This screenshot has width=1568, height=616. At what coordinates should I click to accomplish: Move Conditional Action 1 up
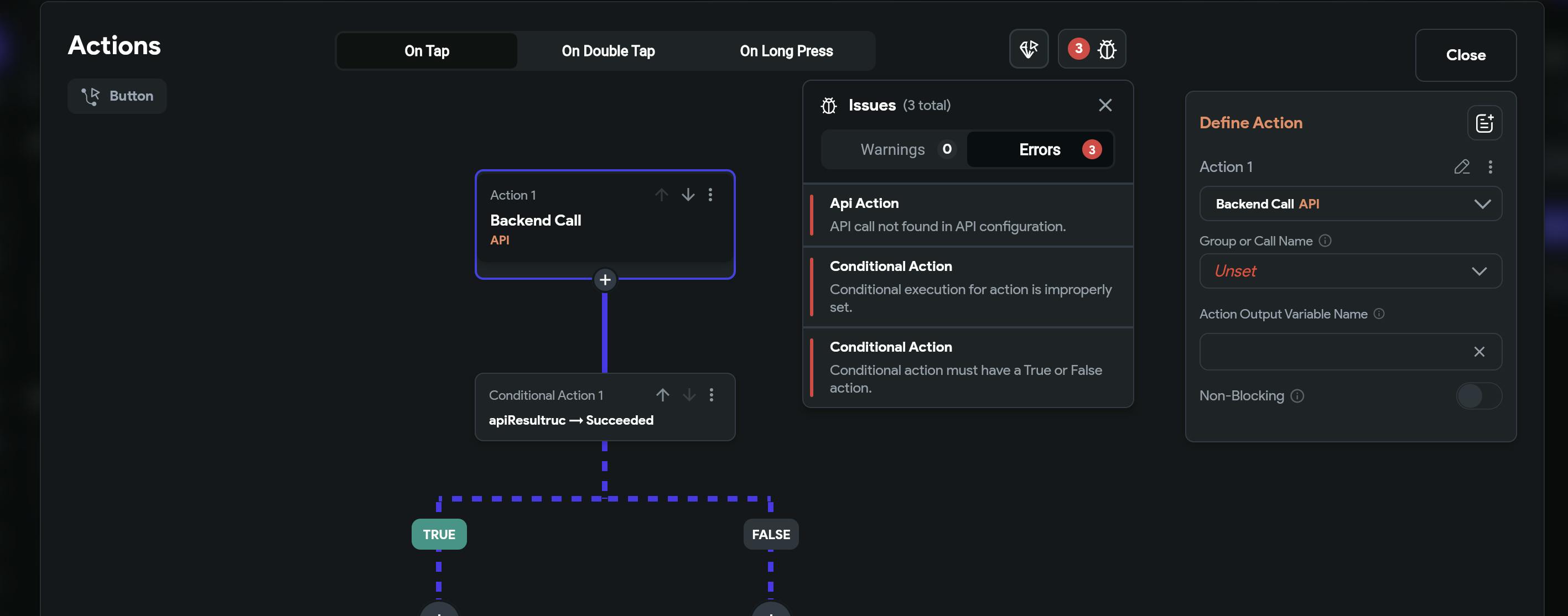pyautogui.click(x=662, y=395)
